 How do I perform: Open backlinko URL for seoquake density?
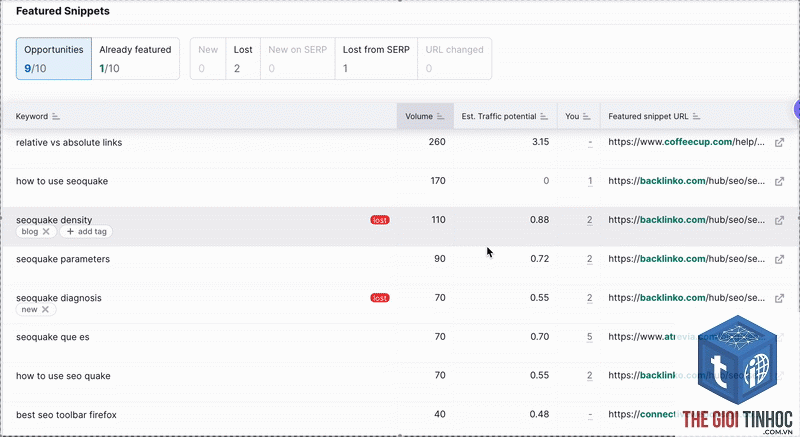coord(686,220)
